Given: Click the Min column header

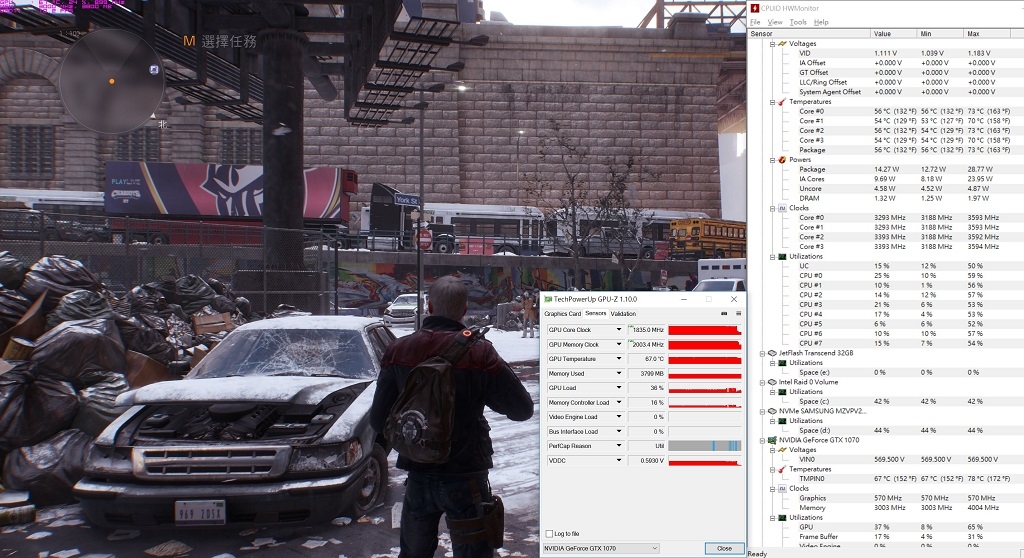Looking at the screenshot, I should (940, 33).
